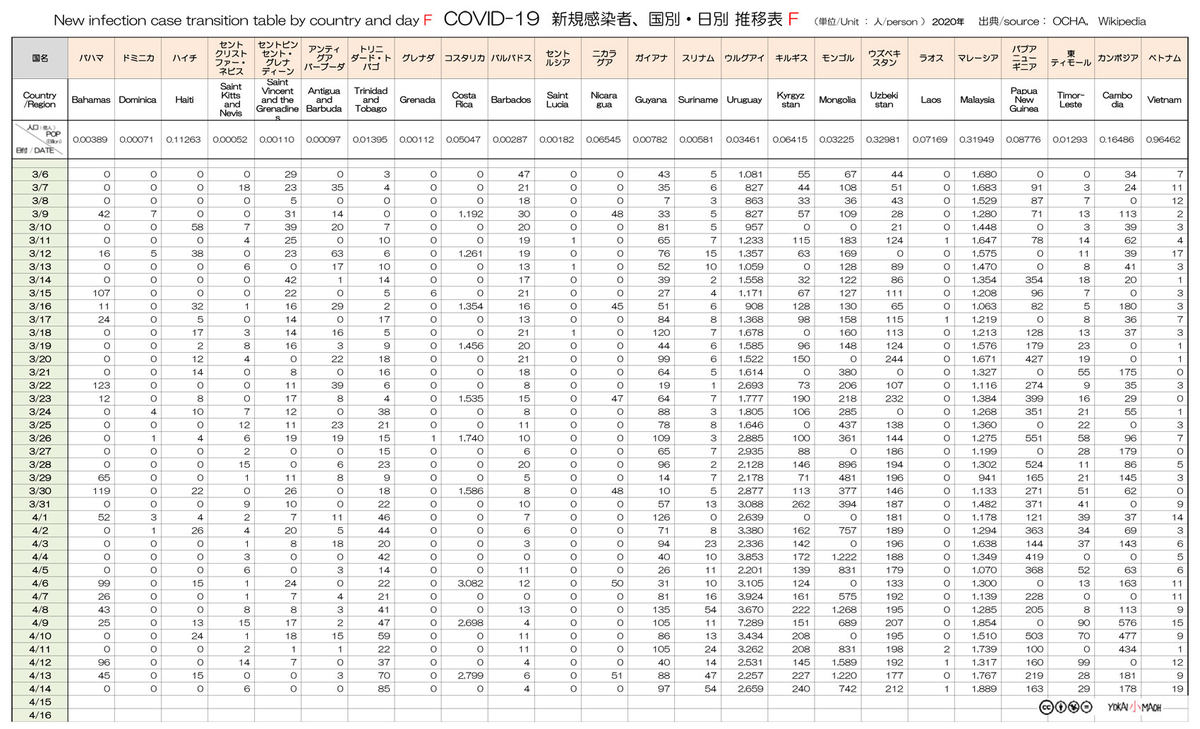The image size is (1200, 729).
Task: Select the Laos column header
Action: pos(931,100)
